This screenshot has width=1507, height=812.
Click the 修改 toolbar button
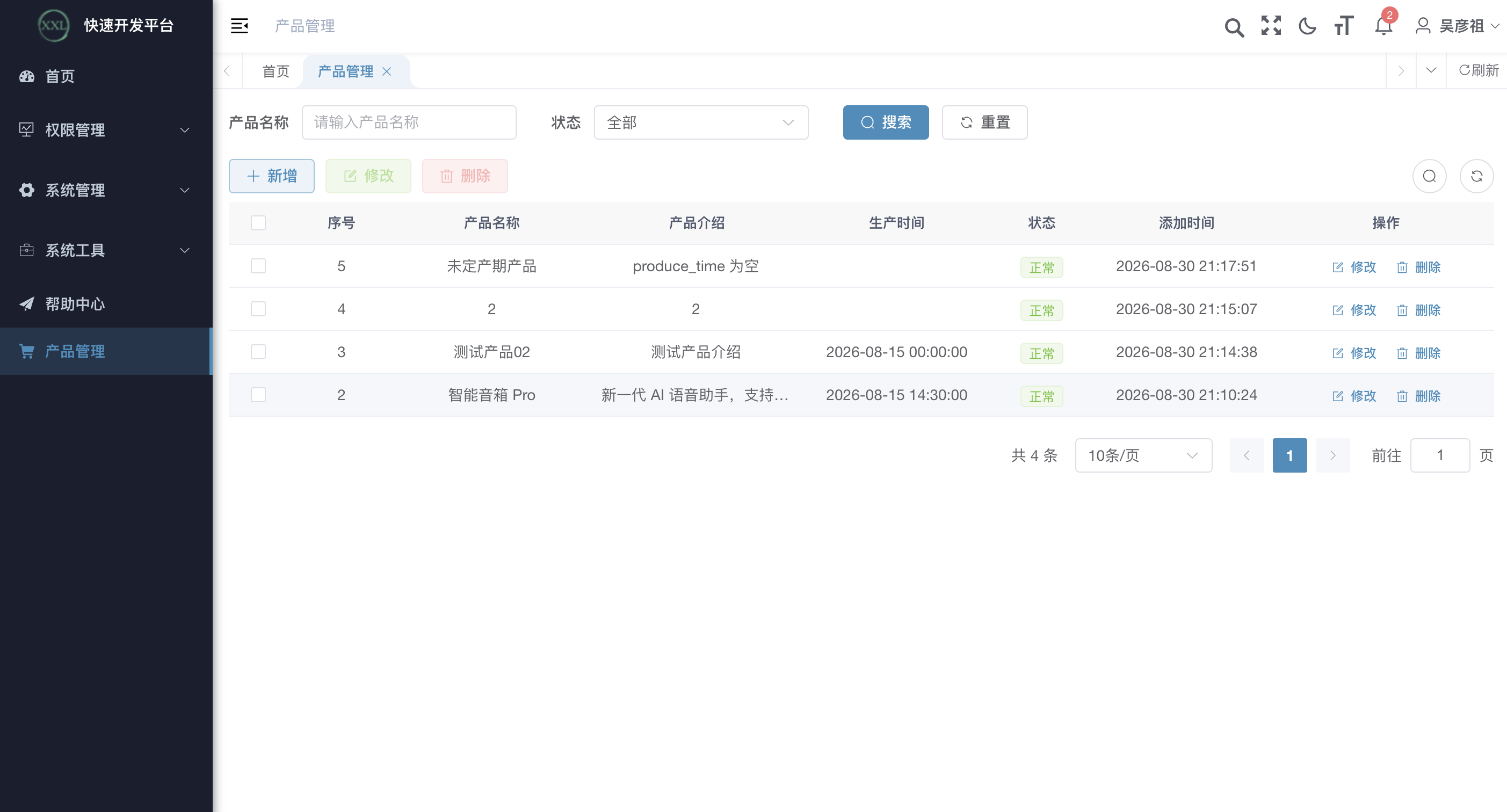pos(368,176)
